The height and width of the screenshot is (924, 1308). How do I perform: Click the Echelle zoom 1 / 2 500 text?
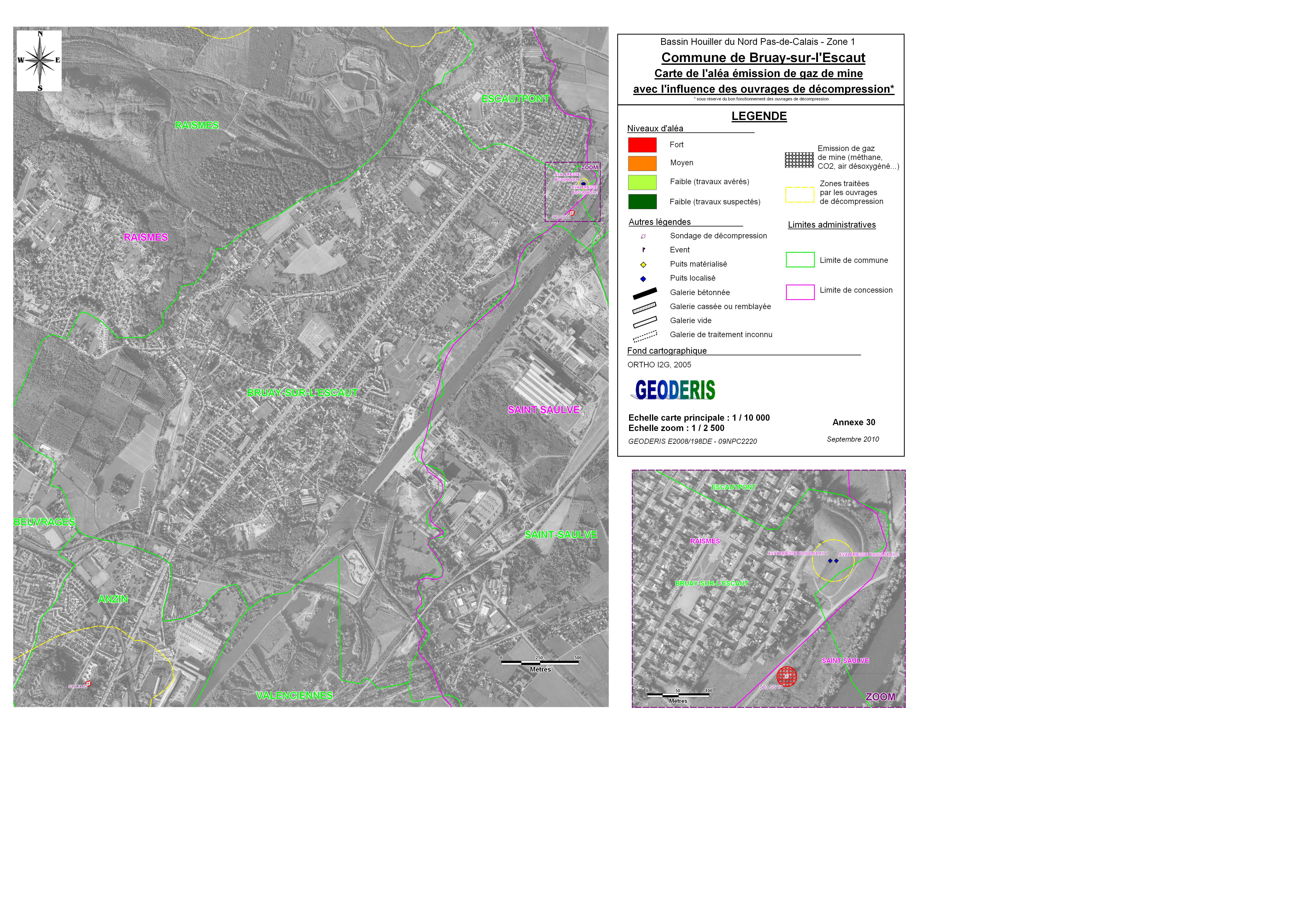[x=676, y=428]
